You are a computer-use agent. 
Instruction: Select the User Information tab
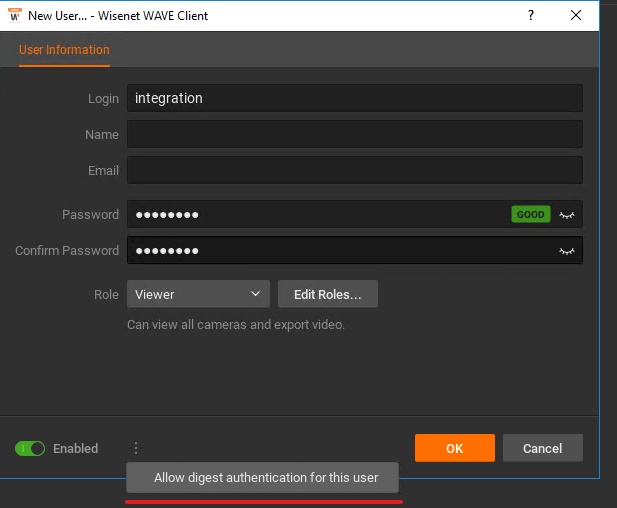pos(64,50)
